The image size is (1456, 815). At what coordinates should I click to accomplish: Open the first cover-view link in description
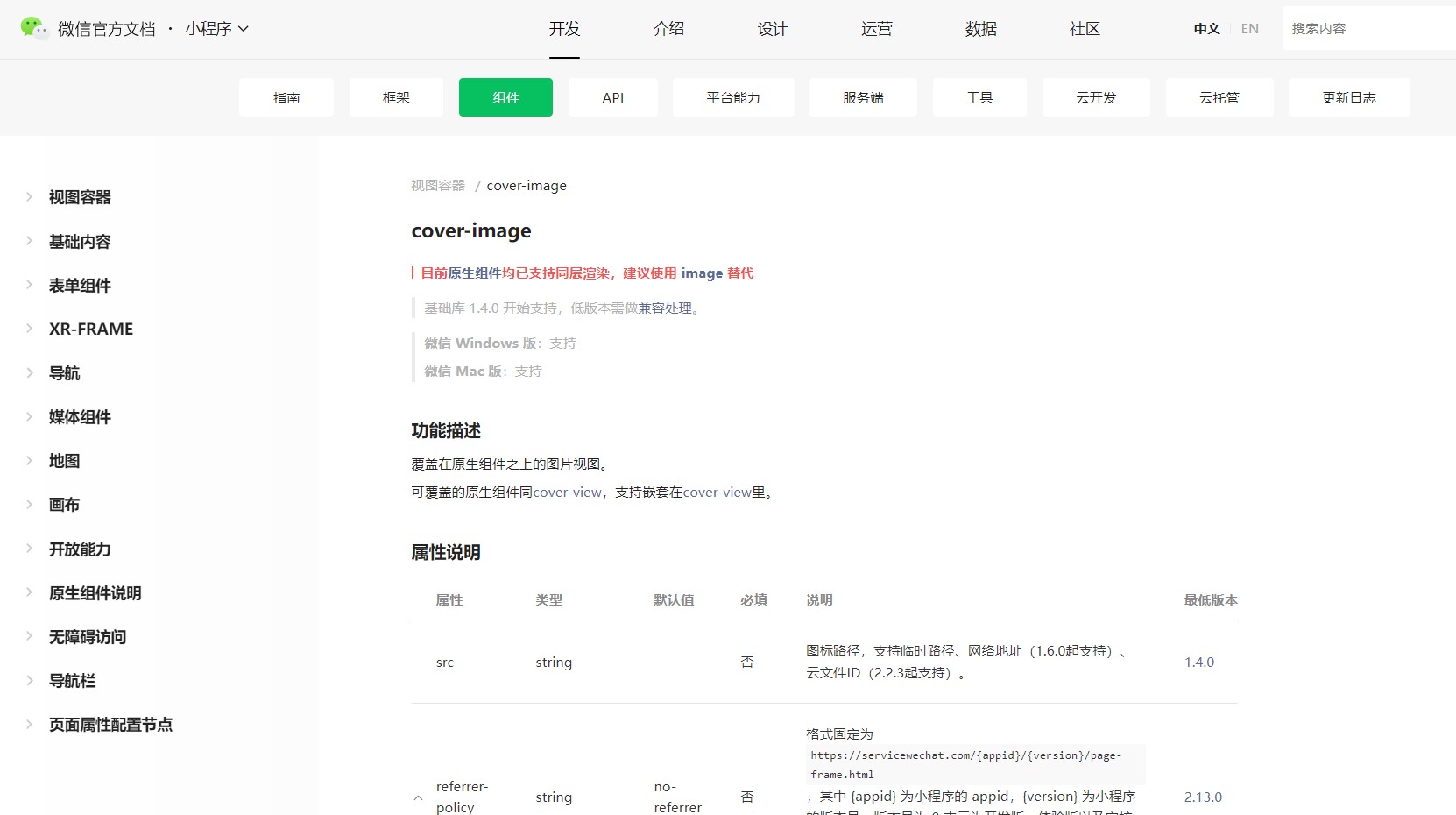(x=568, y=493)
